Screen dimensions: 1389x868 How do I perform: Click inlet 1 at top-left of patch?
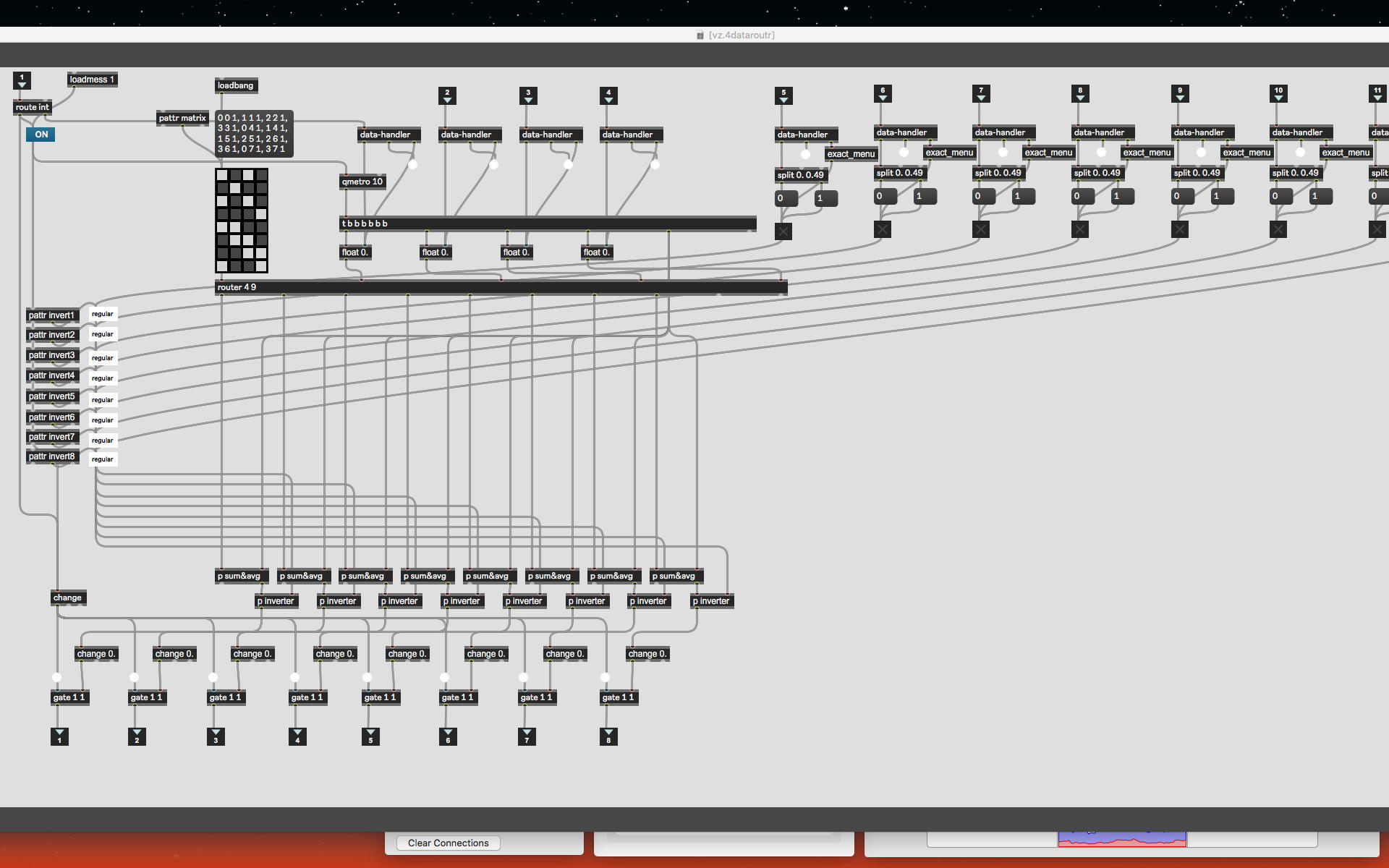22,80
